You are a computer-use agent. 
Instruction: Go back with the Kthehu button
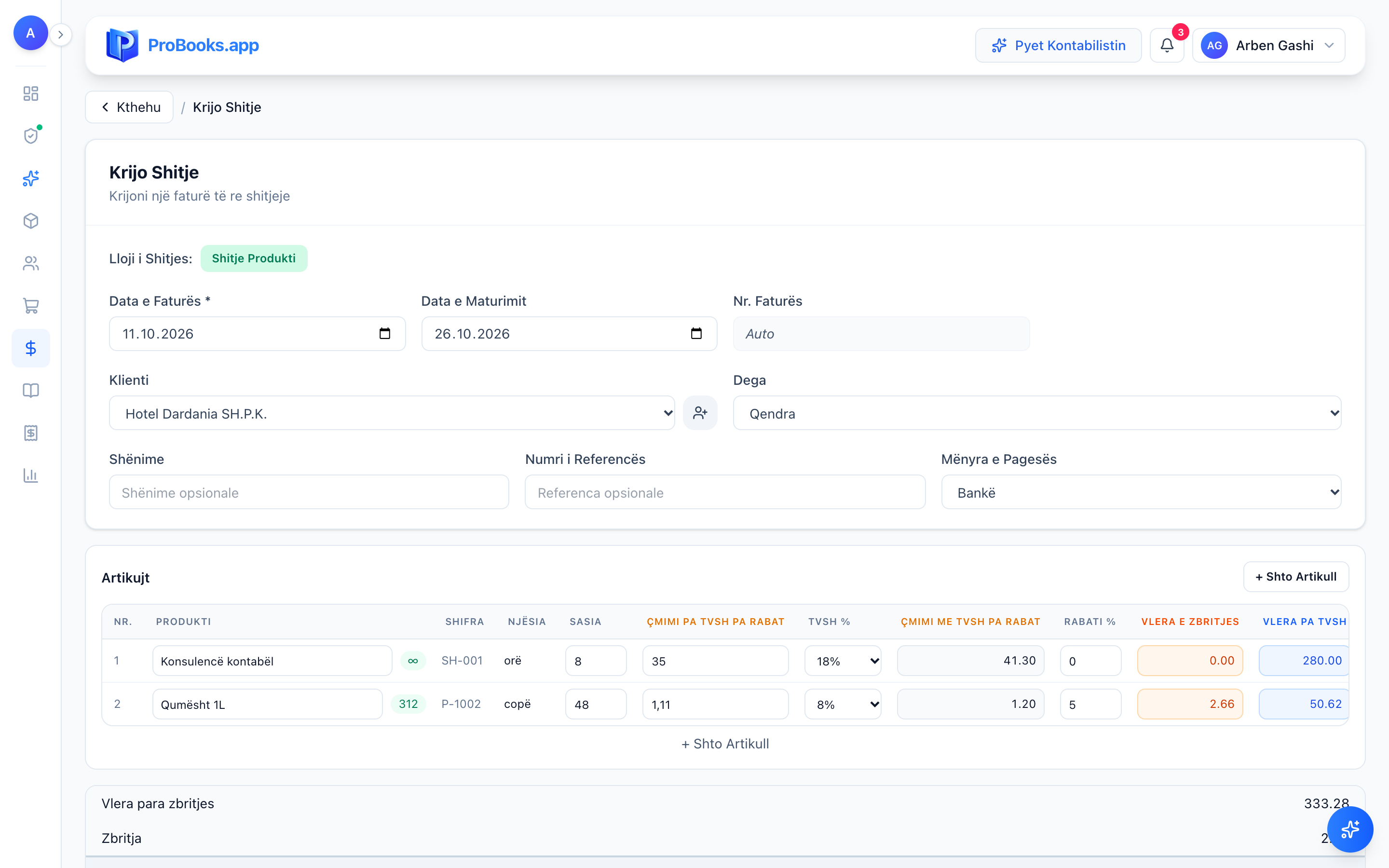coord(130,108)
